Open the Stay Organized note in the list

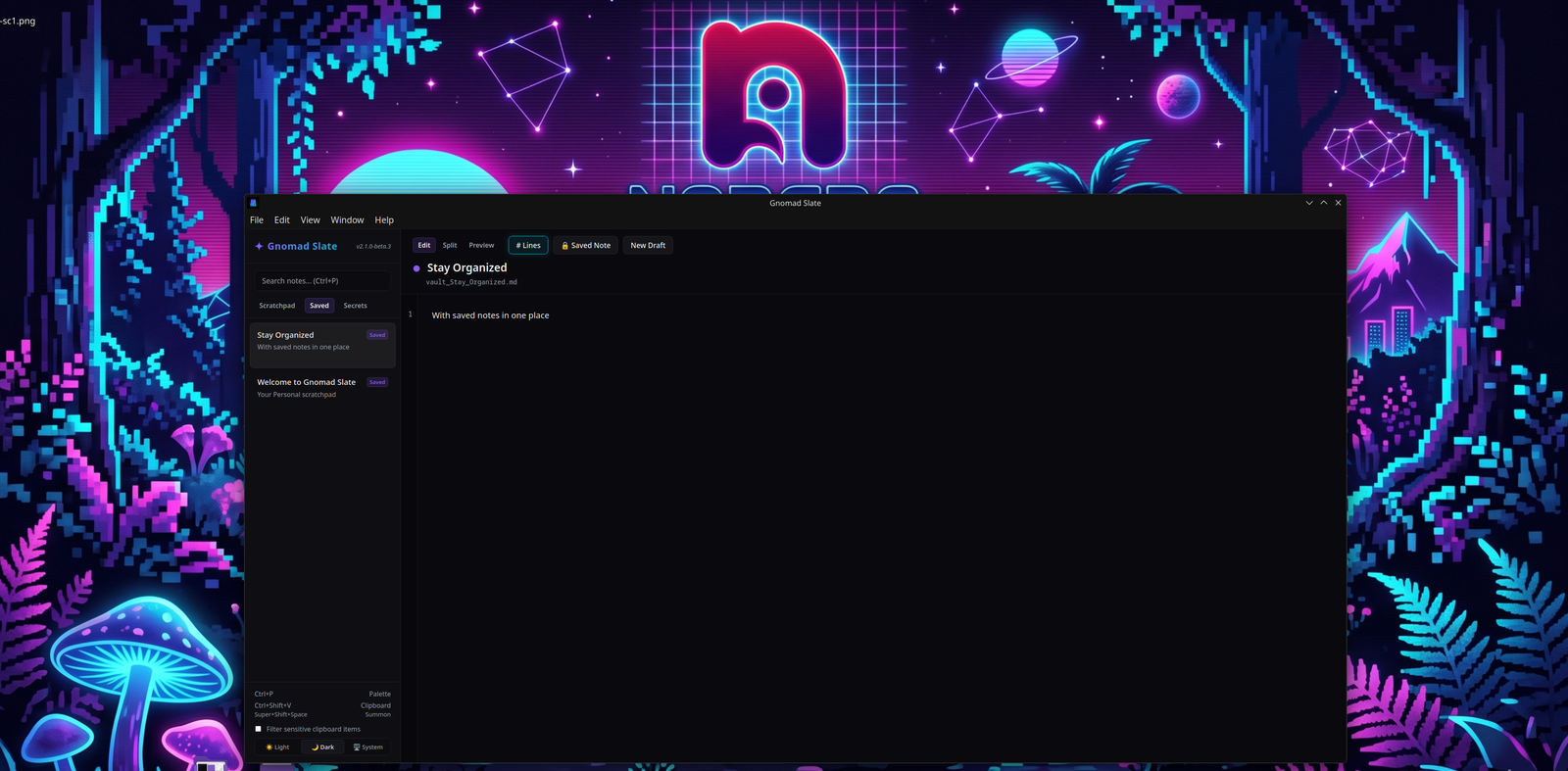click(322, 345)
